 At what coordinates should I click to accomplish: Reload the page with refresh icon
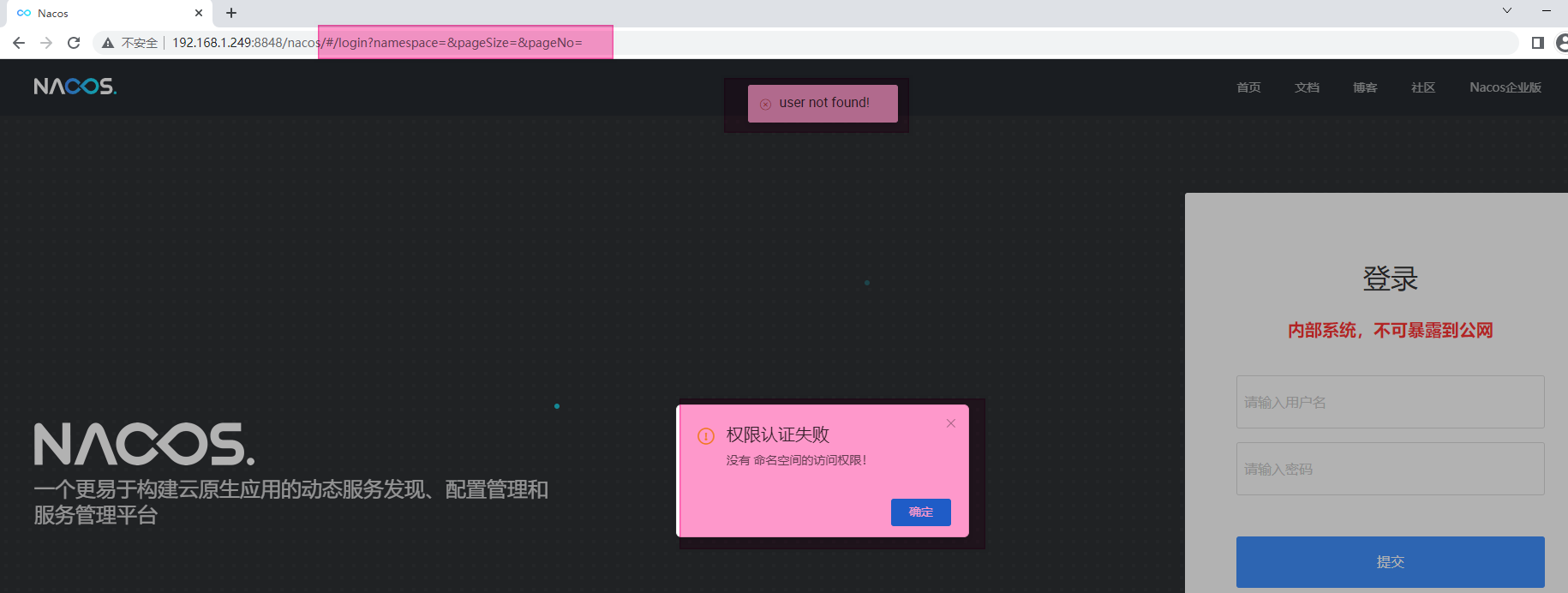point(74,43)
